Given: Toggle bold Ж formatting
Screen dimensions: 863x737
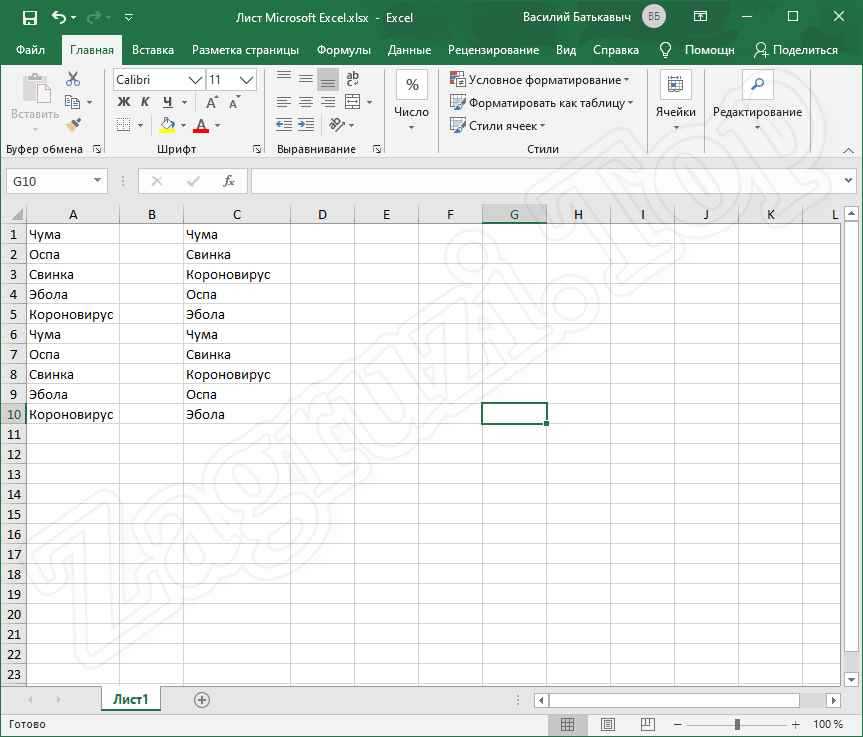Looking at the screenshot, I should click(x=123, y=102).
